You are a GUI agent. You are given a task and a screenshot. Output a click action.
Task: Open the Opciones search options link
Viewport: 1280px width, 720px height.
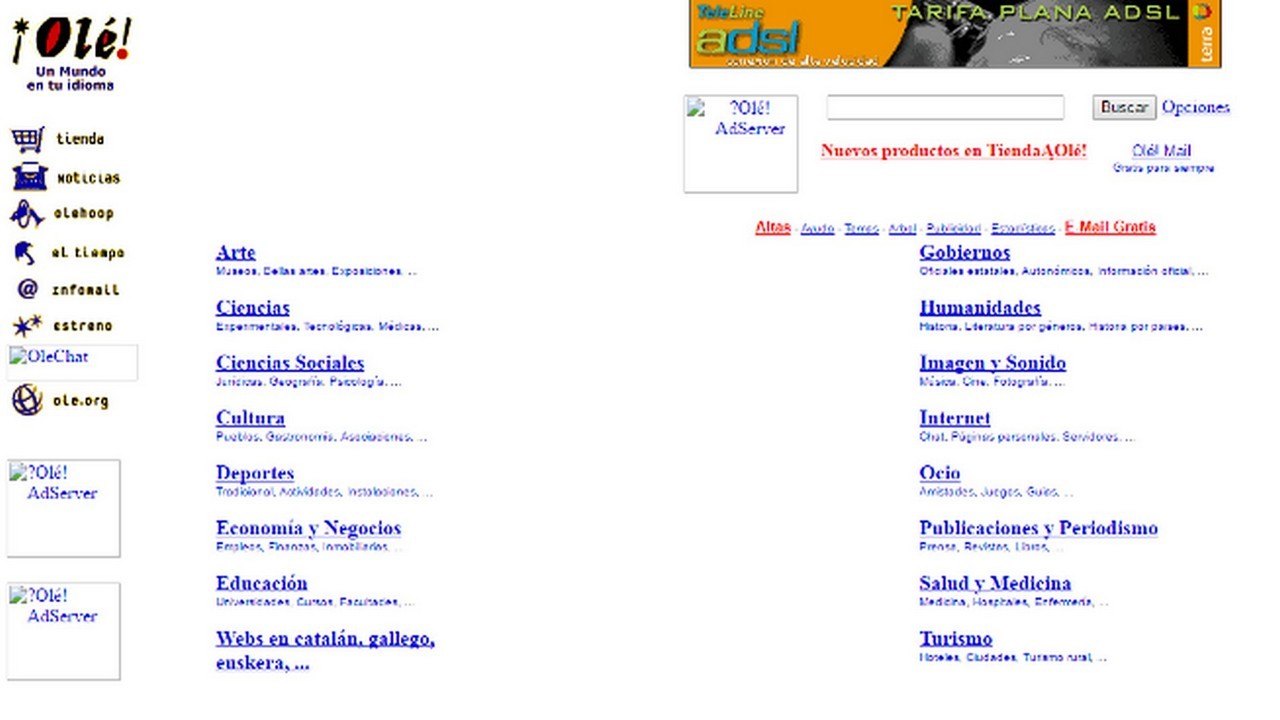[1196, 107]
